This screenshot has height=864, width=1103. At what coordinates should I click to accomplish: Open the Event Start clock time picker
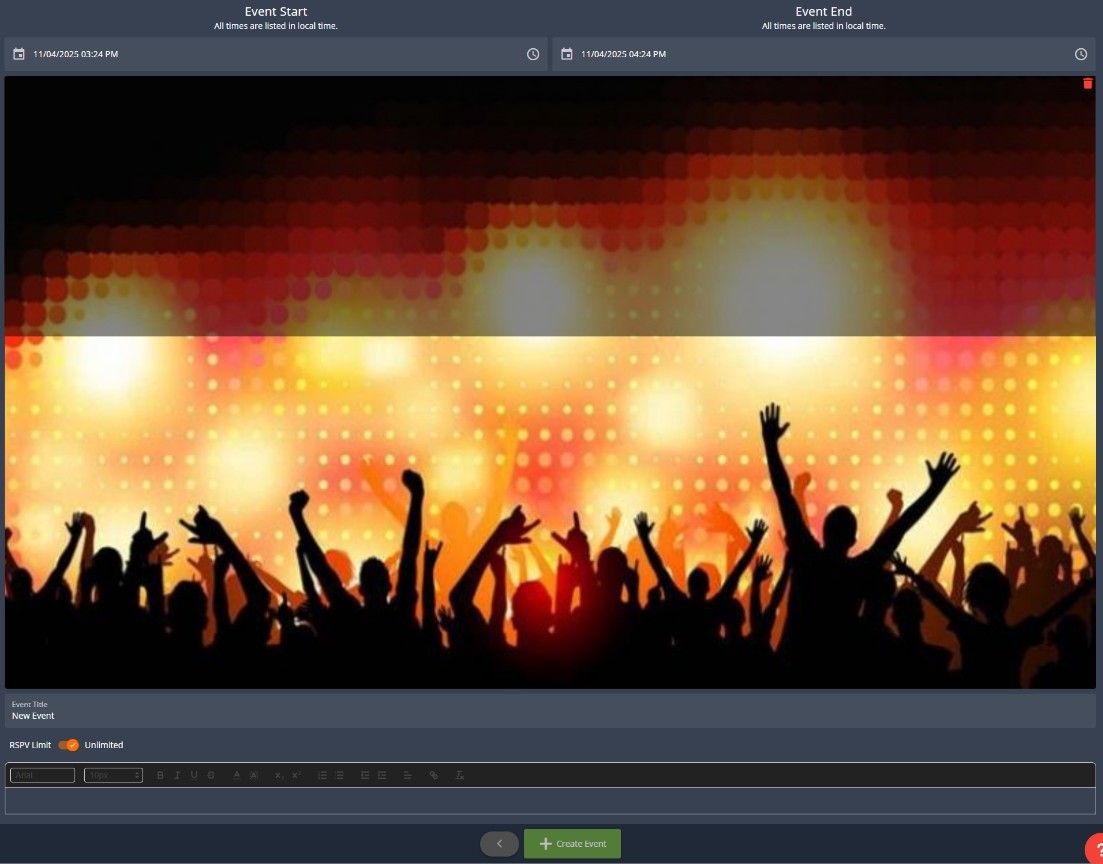(x=533, y=54)
